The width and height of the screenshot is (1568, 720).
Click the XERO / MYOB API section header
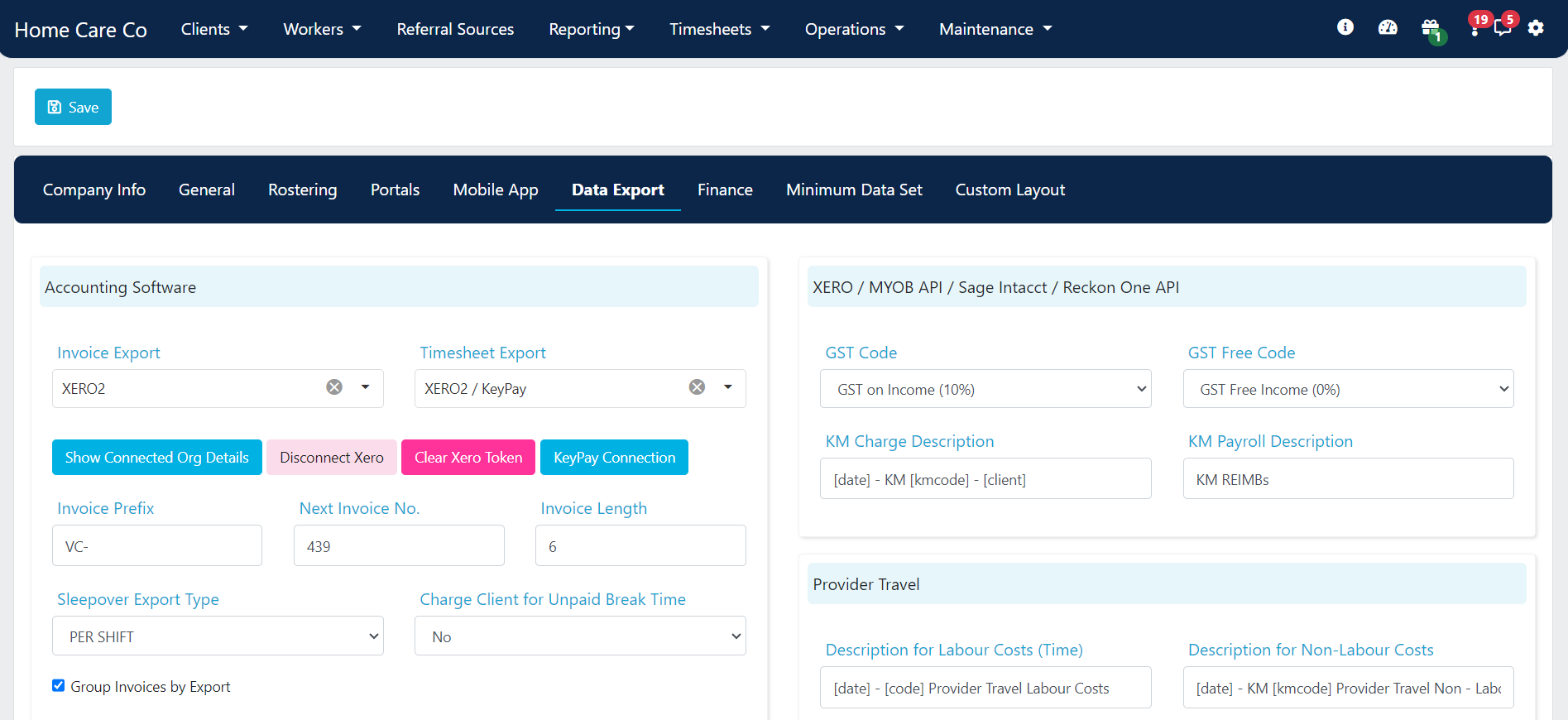(x=1167, y=286)
